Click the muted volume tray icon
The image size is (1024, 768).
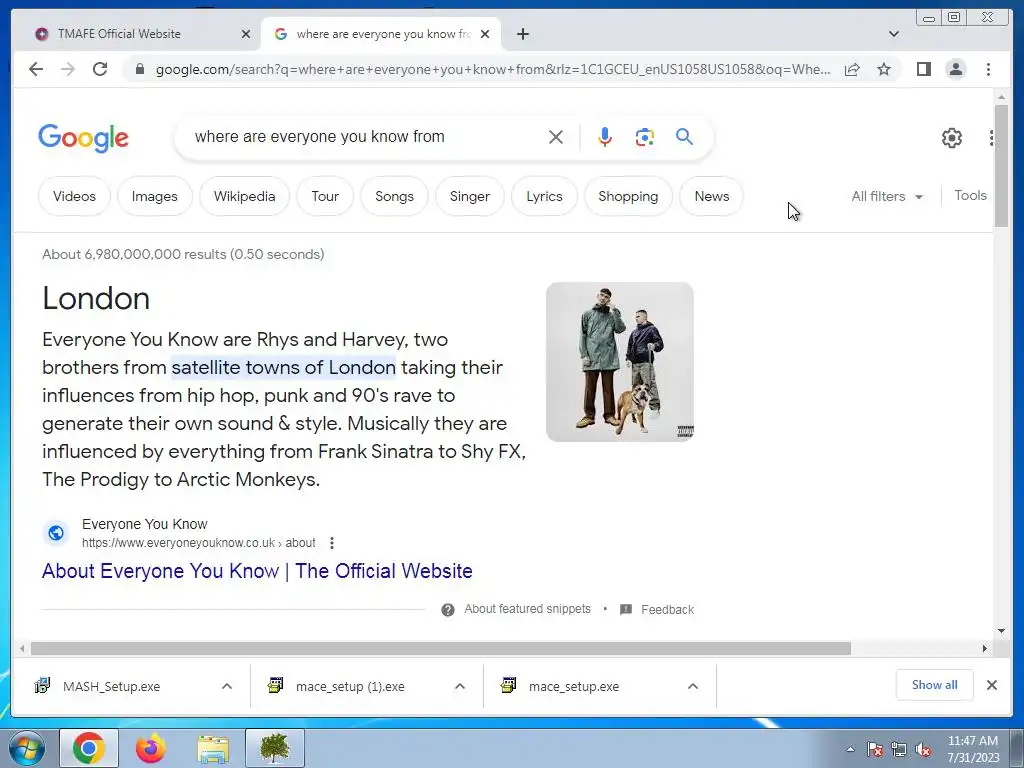pos(923,750)
